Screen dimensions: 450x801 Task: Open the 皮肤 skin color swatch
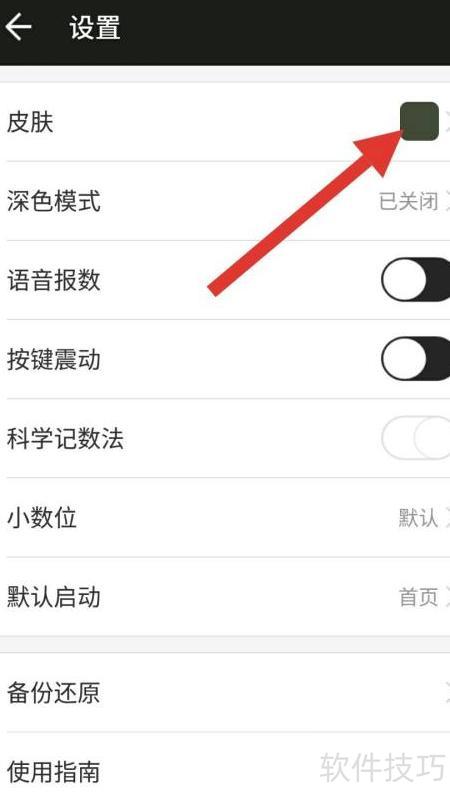[419, 121]
